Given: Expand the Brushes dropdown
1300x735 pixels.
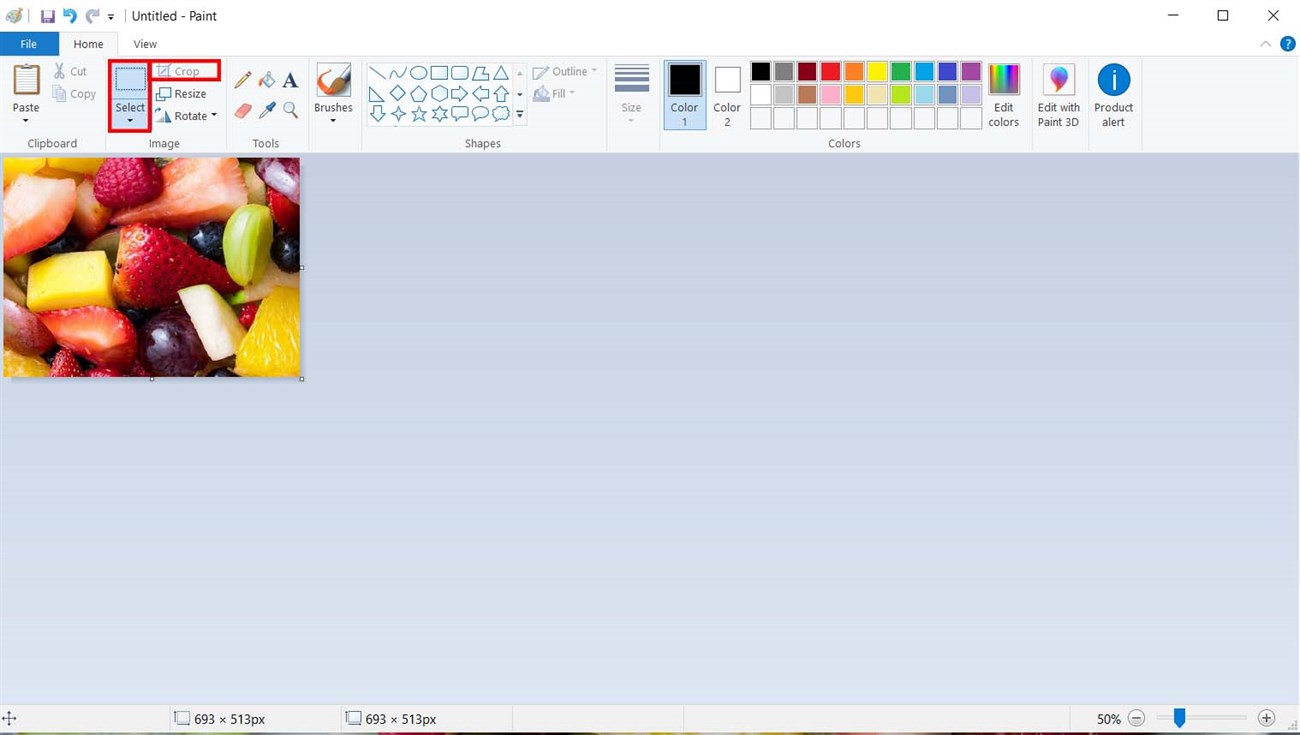Looking at the screenshot, I should tap(333, 121).
